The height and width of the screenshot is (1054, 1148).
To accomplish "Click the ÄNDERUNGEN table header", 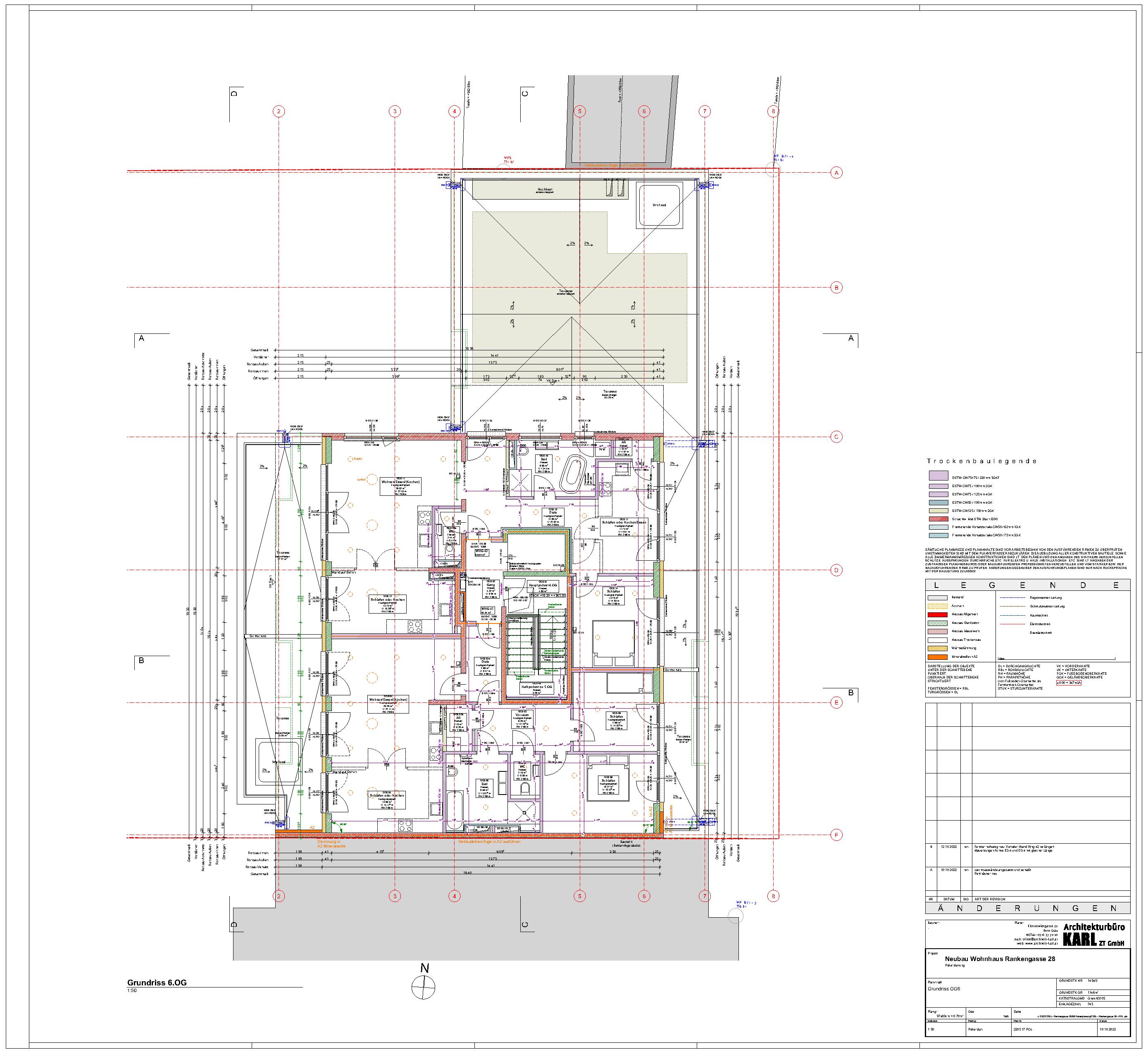I will 1027,908.
